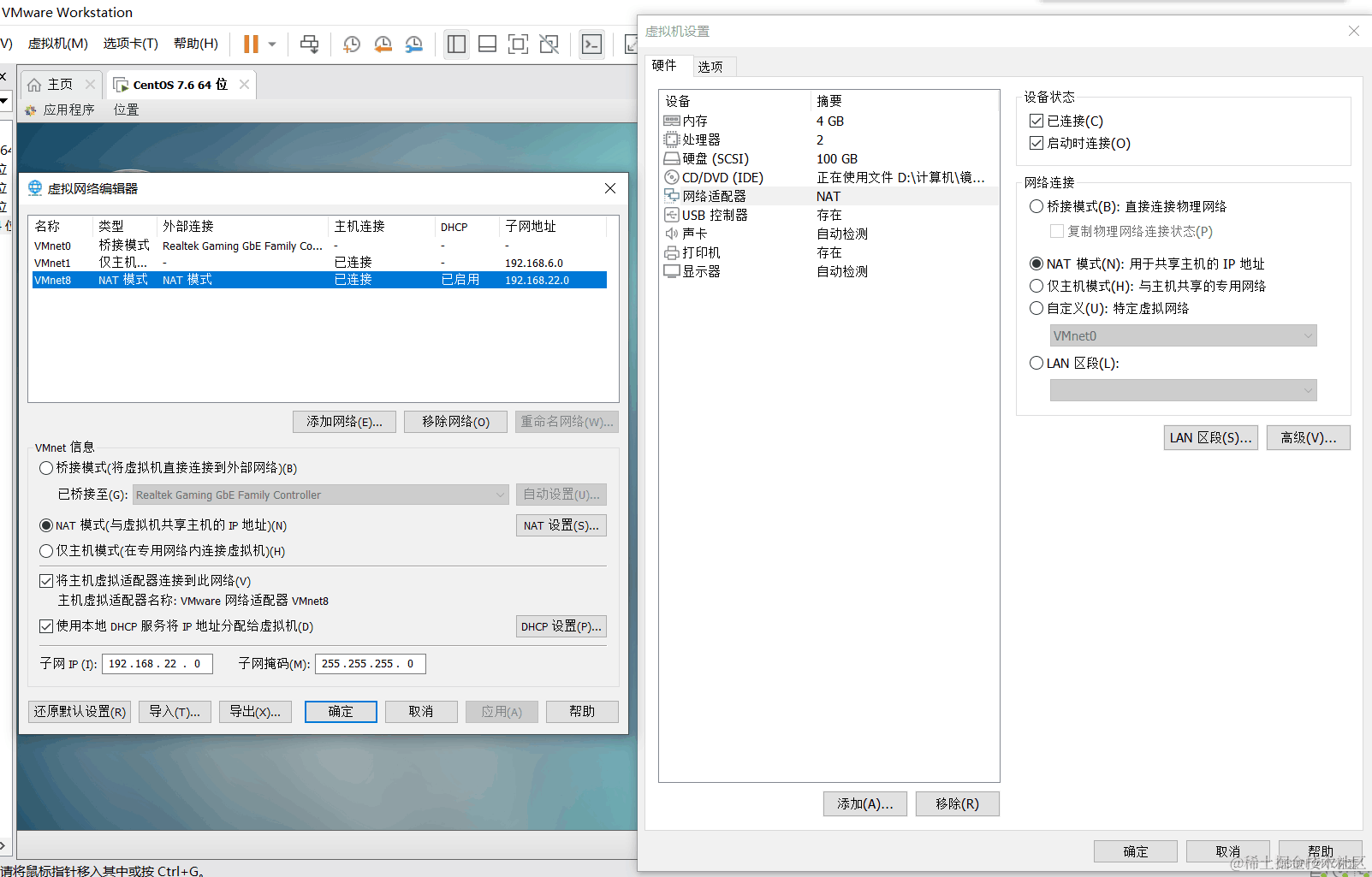
Task: Select the 网络适配器 device icon
Action: 672,196
